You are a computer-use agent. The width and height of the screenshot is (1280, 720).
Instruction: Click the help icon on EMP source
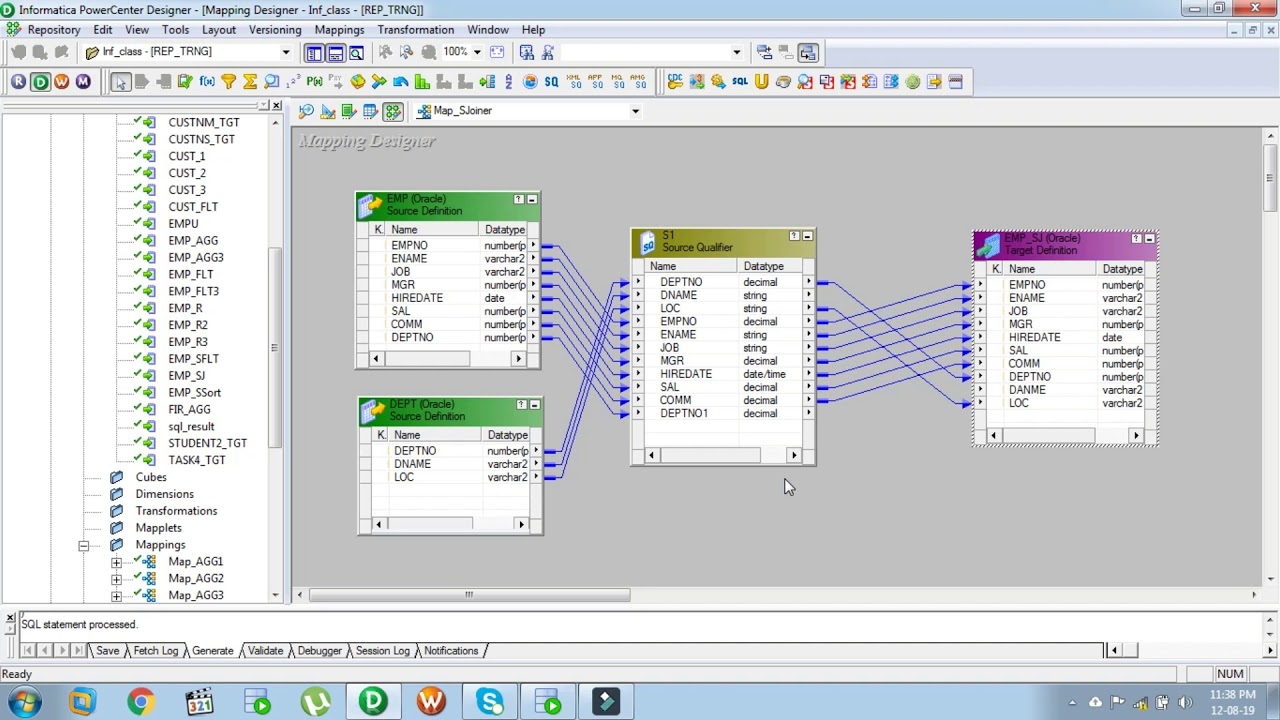coord(518,200)
